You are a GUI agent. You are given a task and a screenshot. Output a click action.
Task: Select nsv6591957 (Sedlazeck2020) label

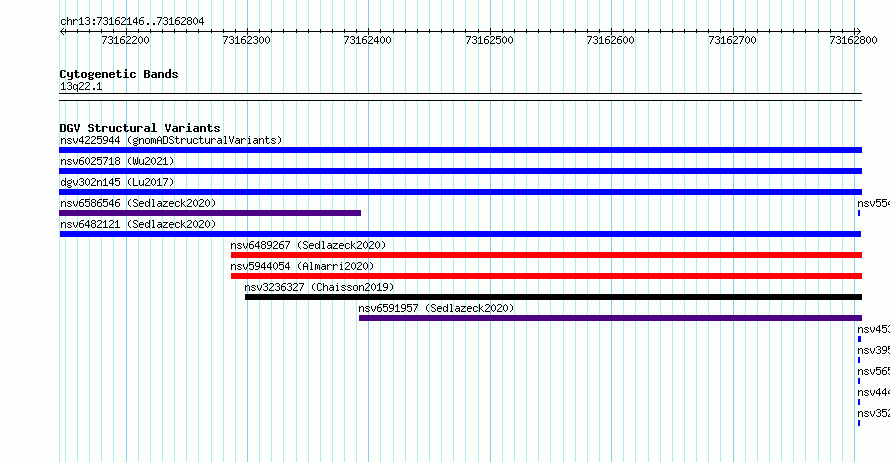coord(436,308)
